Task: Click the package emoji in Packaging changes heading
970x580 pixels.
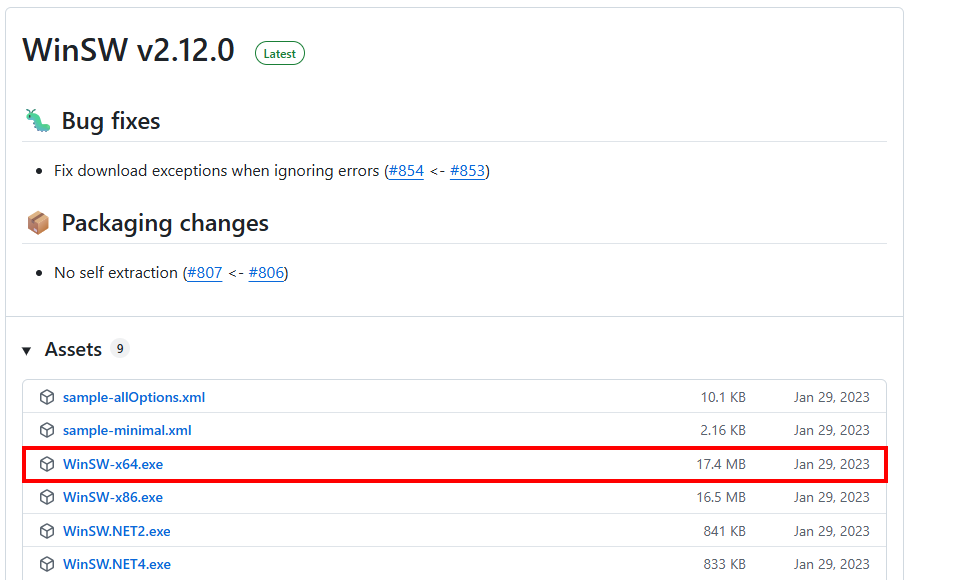Action: pos(38,223)
